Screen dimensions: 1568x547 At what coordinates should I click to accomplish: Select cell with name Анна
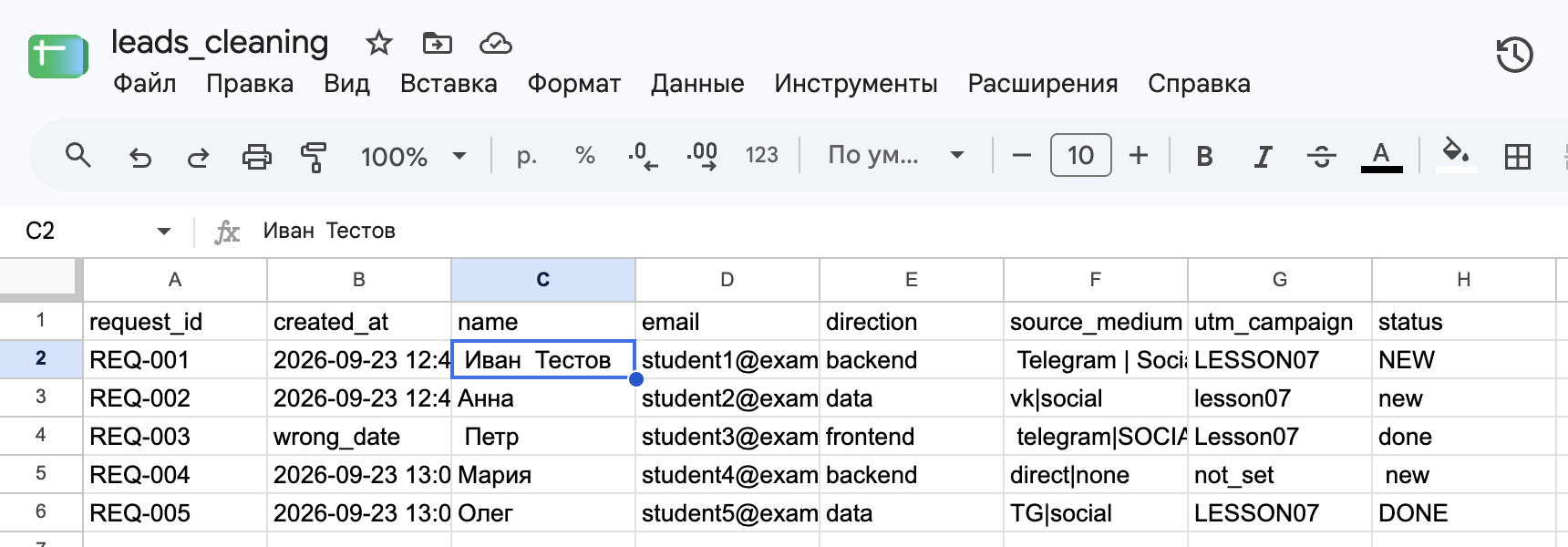(543, 398)
